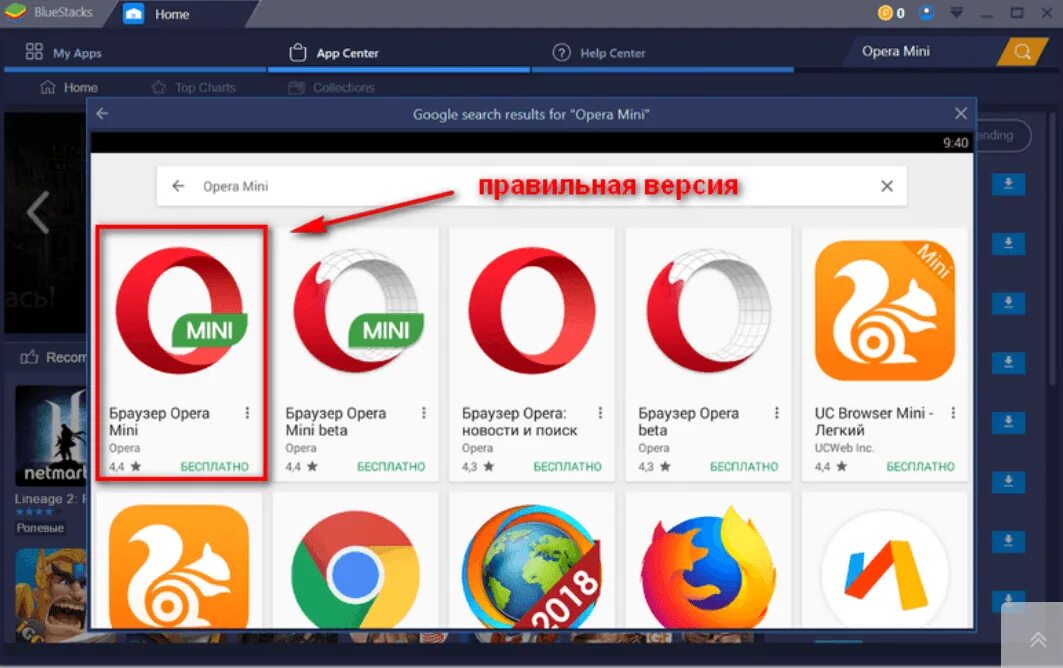Open the Collections sub-tab
The height and width of the screenshot is (668, 1063).
coord(332,87)
